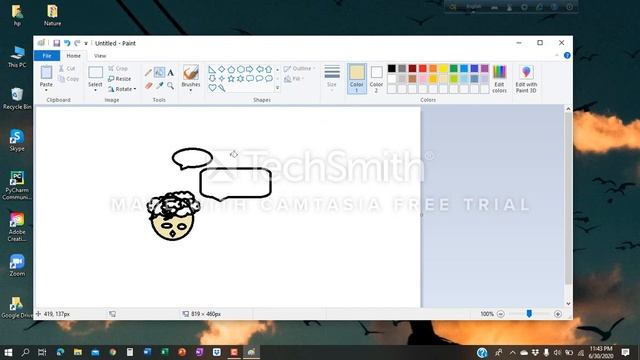Open Recycle Bin on desktop
Screen dimensions: 640x360
17,98
